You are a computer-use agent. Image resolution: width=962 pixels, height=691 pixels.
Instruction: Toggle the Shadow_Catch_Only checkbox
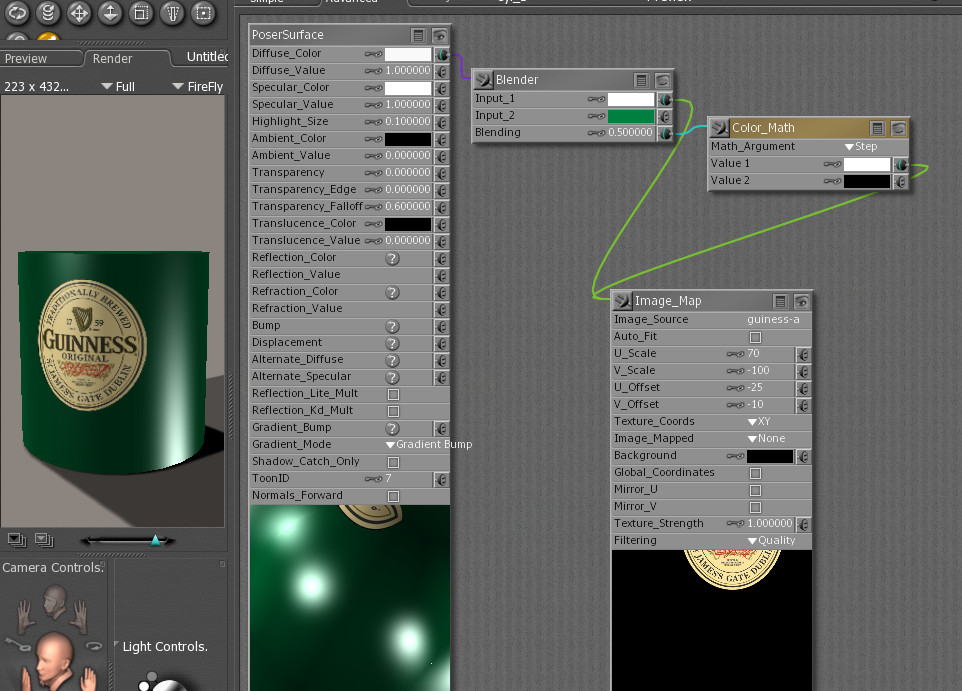point(393,462)
